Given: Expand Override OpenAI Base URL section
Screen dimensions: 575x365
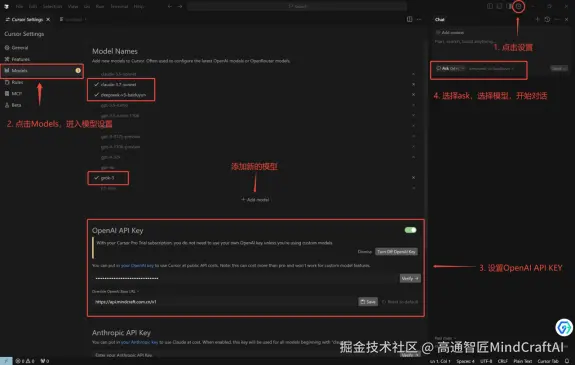Looking at the screenshot, I should point(115,291).
